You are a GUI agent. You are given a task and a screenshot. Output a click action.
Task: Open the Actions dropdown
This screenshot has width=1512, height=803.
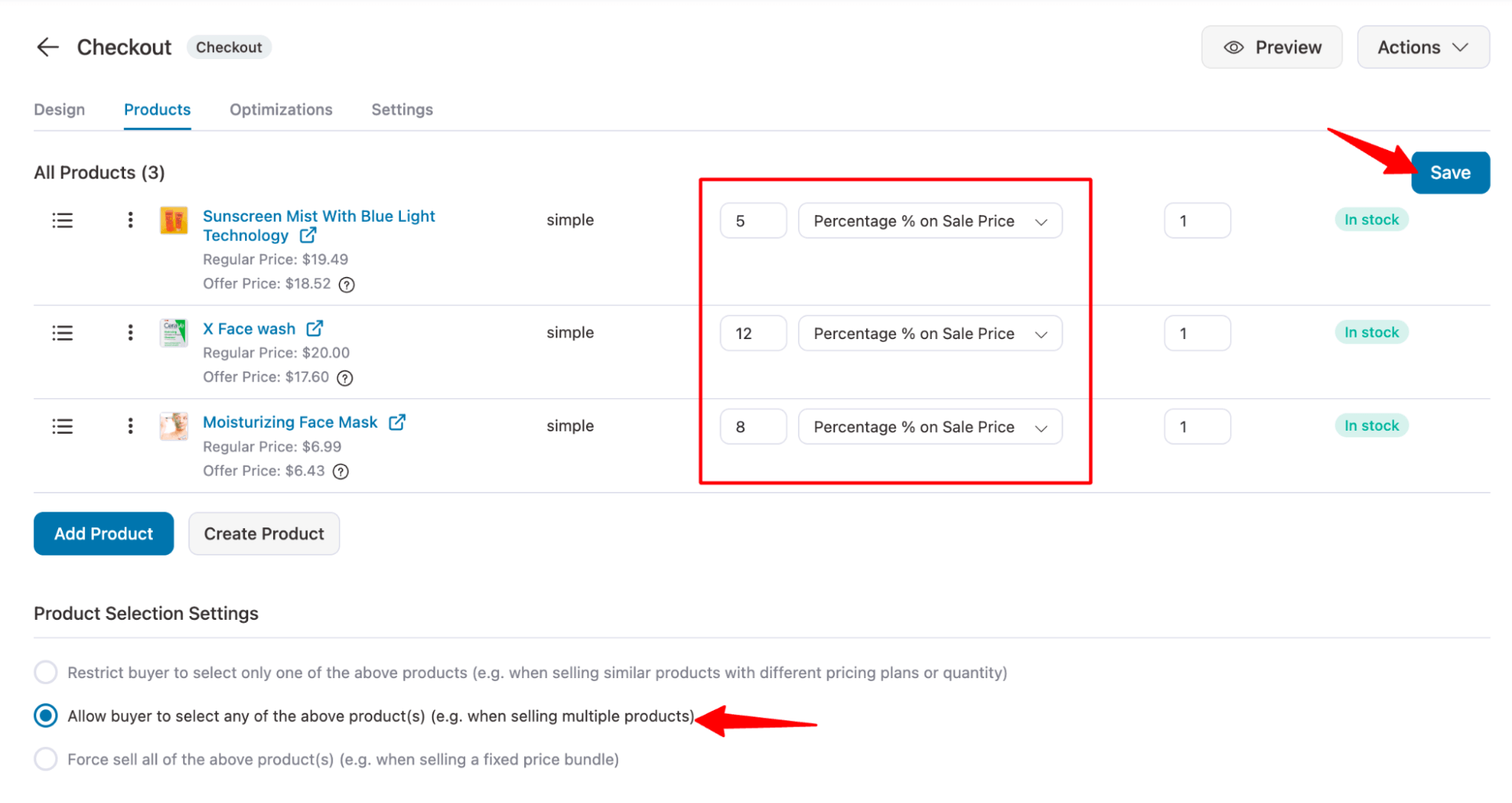click(1423, 47)
